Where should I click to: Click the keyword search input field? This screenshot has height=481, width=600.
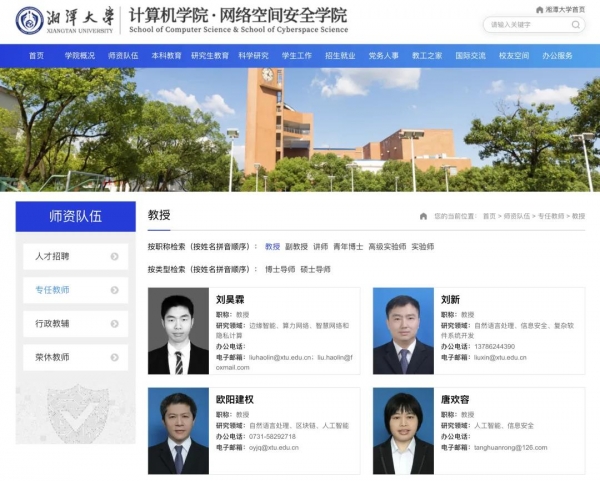531,24
